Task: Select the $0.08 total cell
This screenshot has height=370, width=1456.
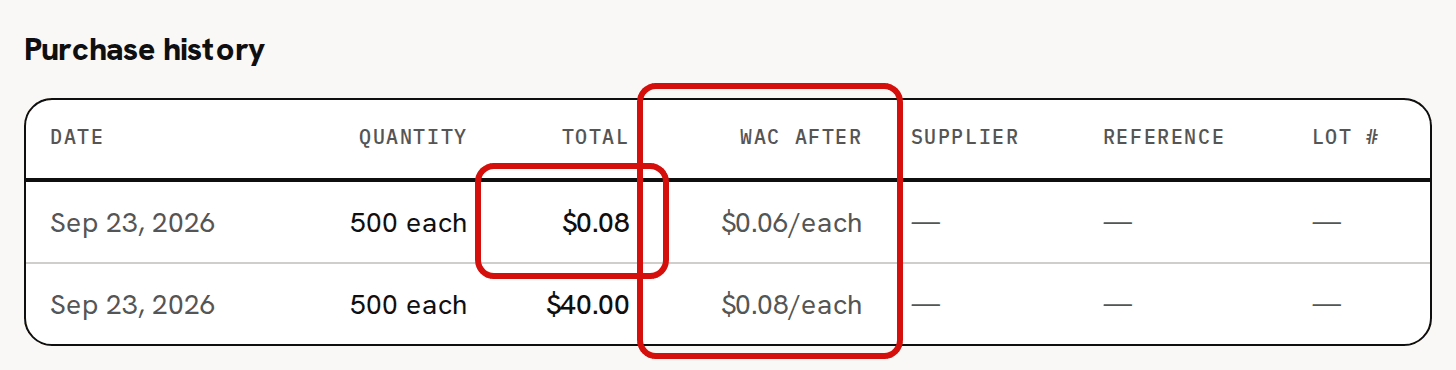Action: tap(596, 222)
